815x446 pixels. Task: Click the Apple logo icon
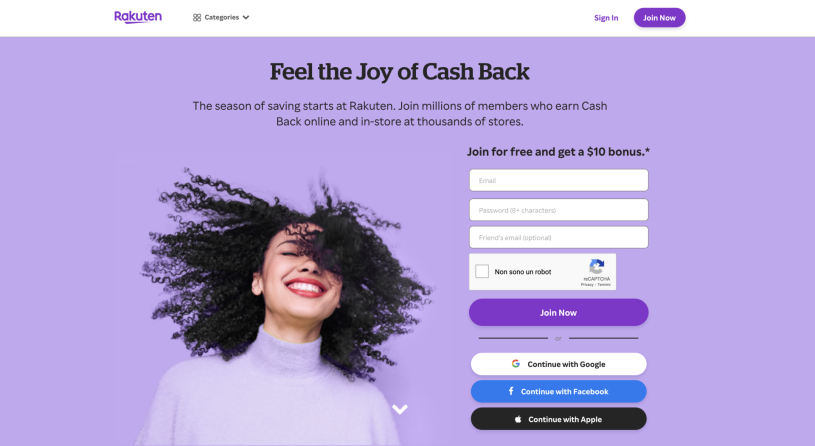(518, 419)
